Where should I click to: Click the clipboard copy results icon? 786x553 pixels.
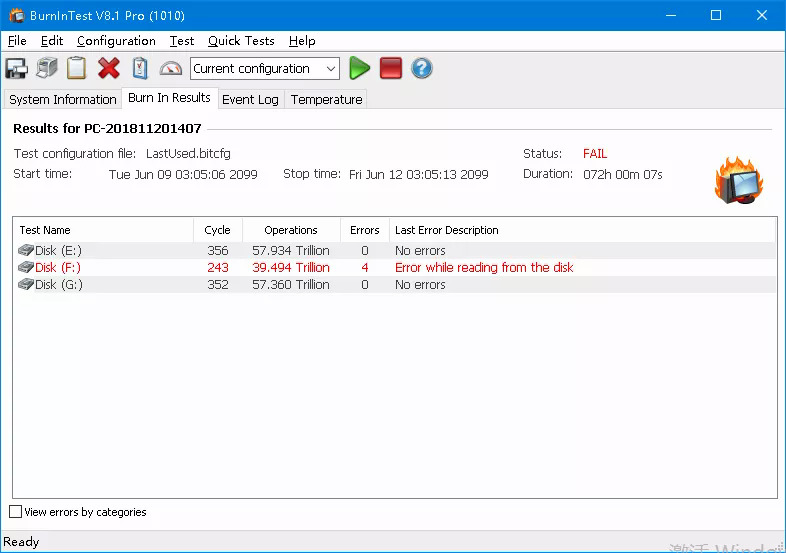(x=77, y=69)
